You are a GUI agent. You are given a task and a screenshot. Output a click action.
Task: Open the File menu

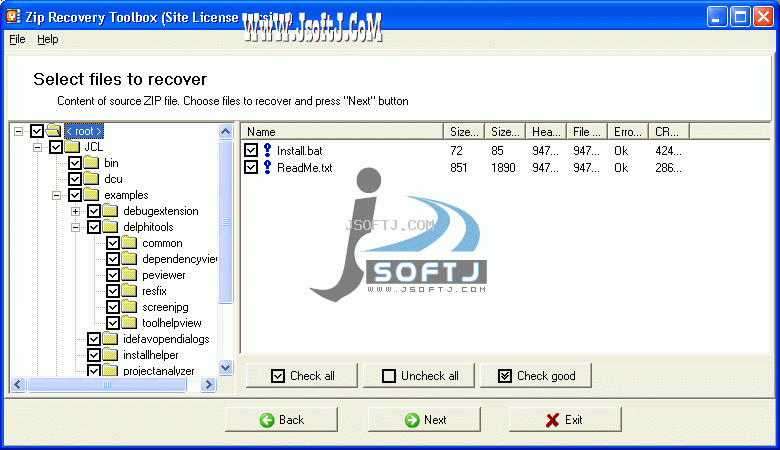point(17,39)
